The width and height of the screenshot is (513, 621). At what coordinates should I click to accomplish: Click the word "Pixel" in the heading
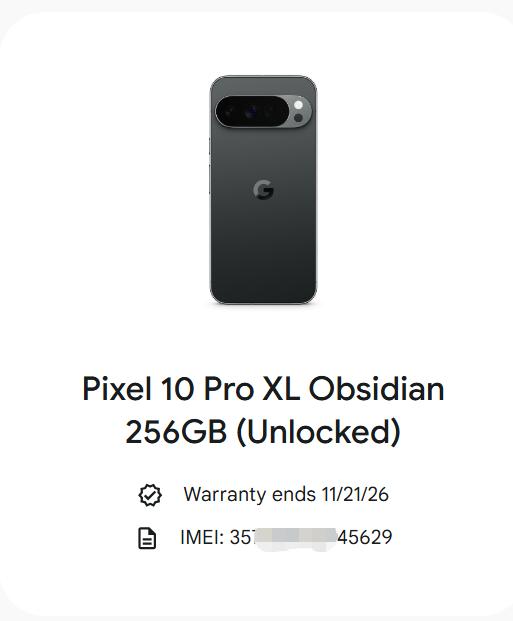coord(117,389)
